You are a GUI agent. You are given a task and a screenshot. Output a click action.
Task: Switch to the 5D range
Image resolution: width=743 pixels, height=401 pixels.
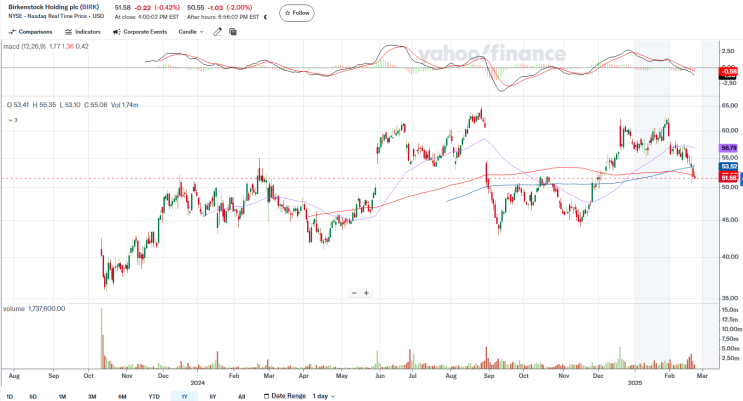33,396
